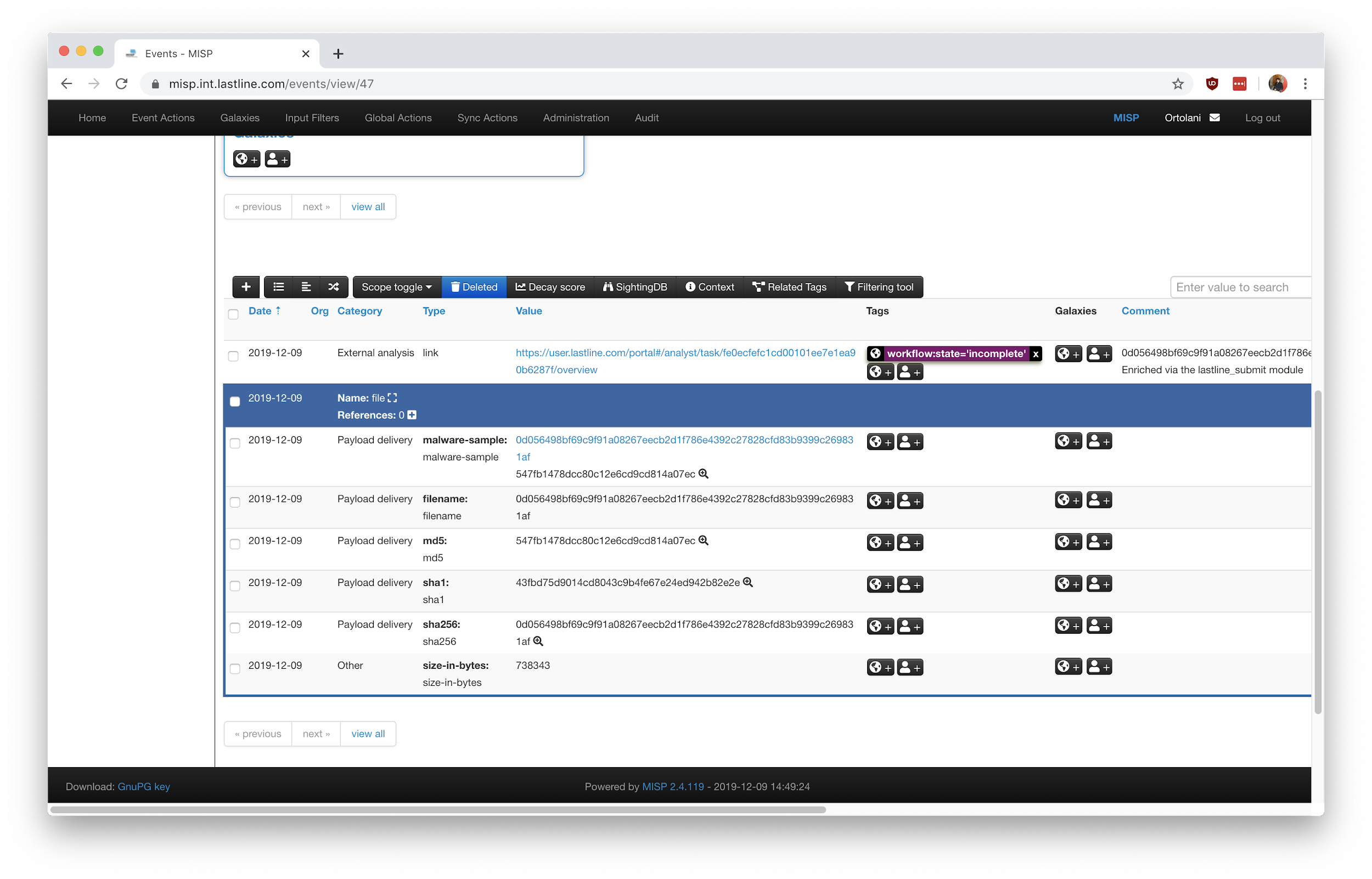
Task: Check the External analysis link row checkbox
Action: pos(233,356)
